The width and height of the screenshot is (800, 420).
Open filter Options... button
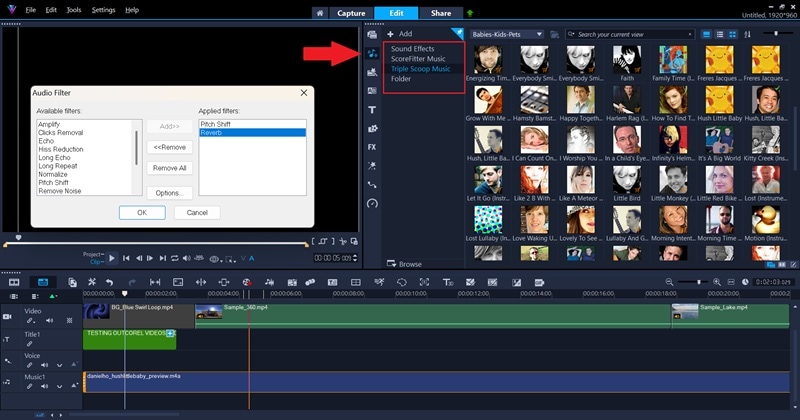tap(169, 193)
